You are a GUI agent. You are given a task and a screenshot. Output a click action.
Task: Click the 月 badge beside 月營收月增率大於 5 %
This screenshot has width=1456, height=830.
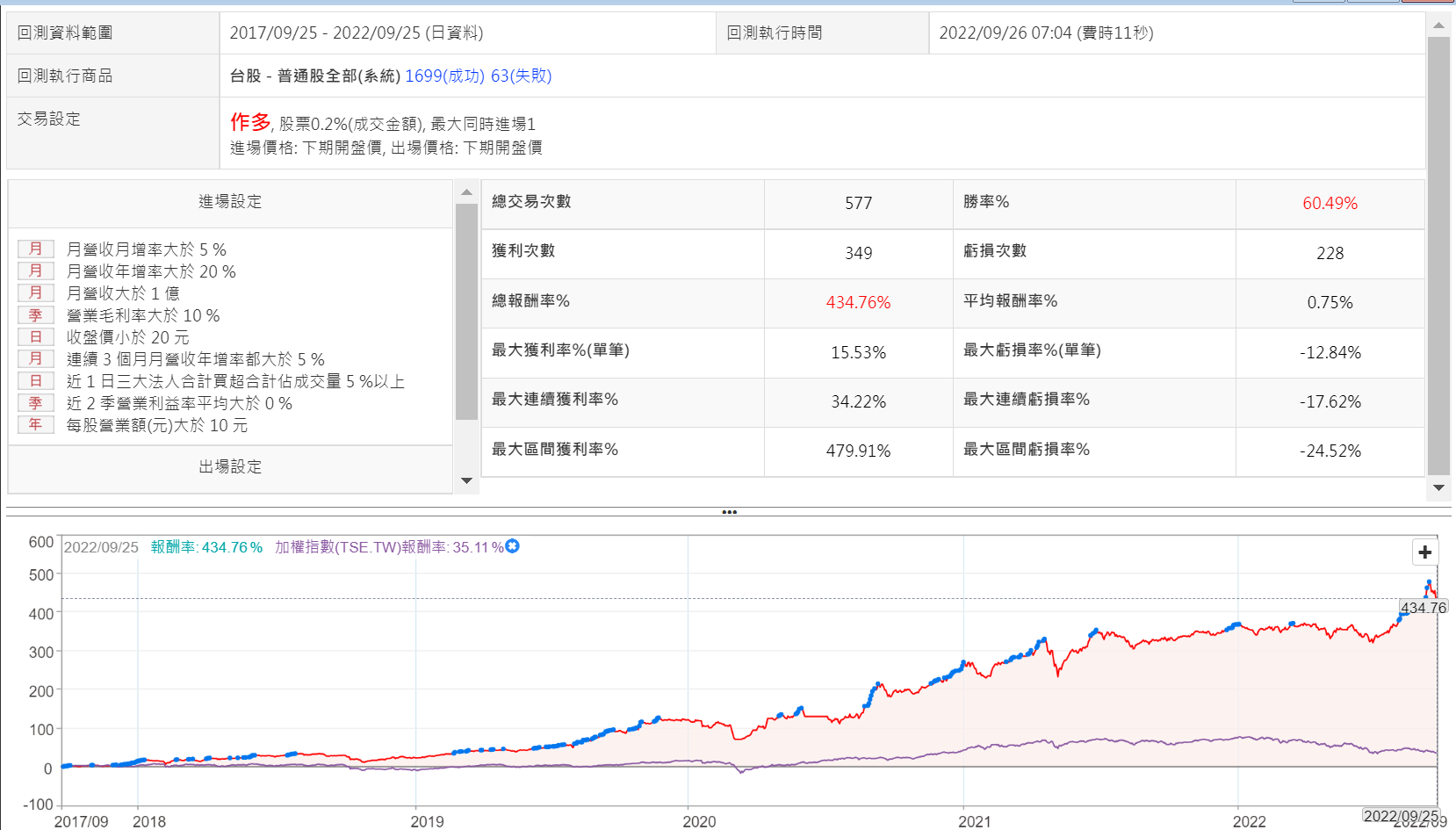pos(36,249)
